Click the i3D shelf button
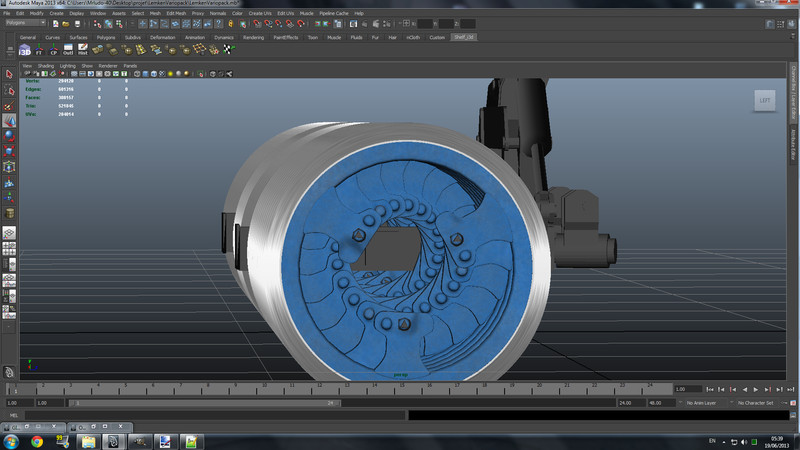800x450 pixels. tap(24, 49)
